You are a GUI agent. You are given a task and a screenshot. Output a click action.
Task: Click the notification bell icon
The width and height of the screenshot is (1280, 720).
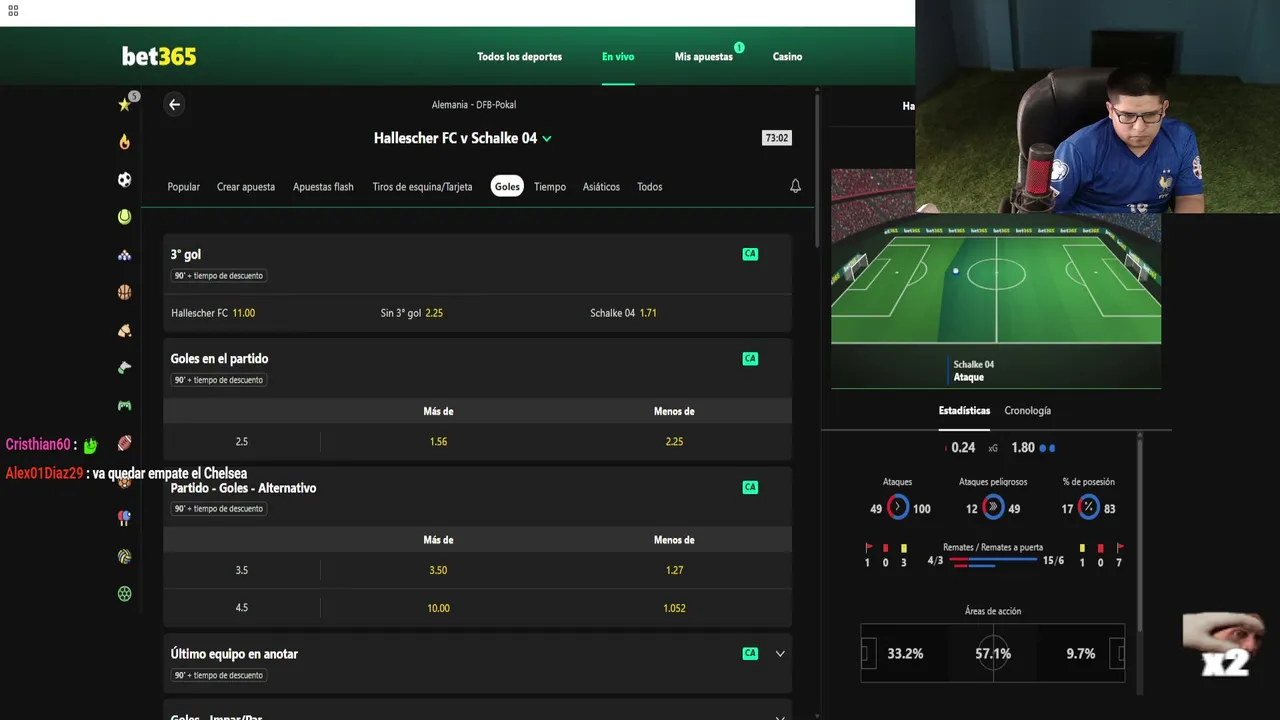point(795,186)
